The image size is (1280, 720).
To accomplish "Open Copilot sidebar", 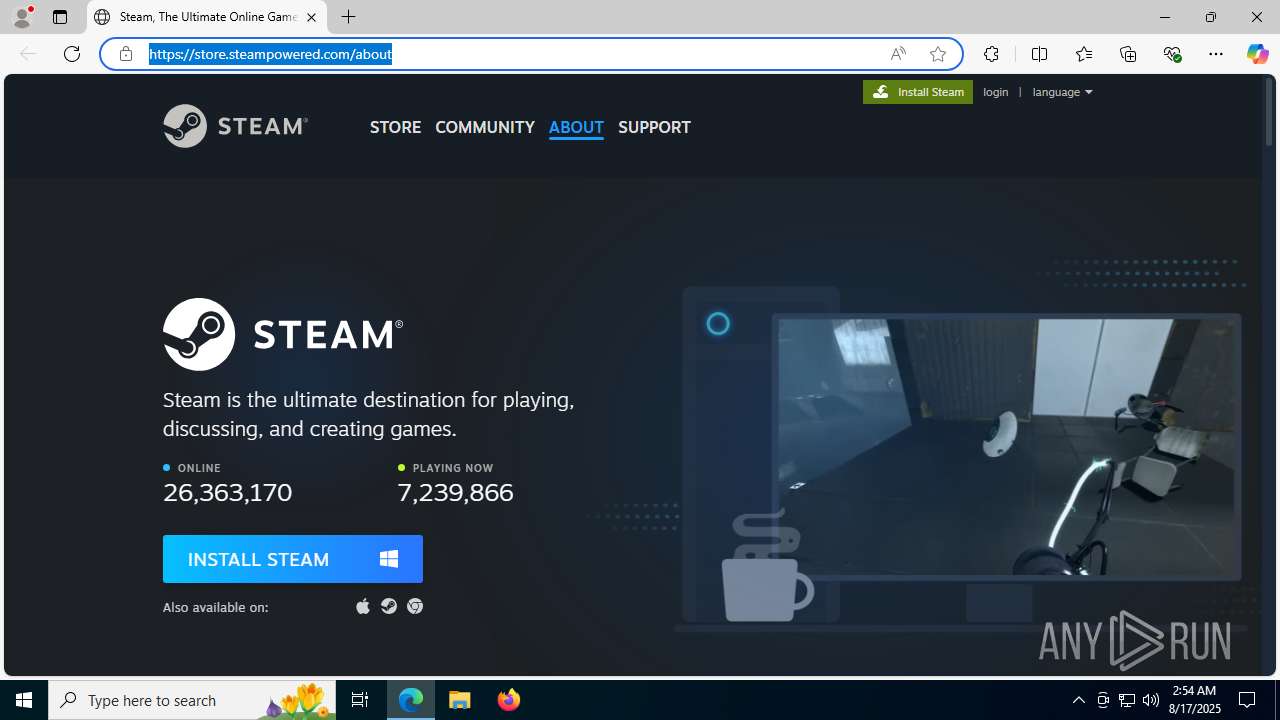I will (x=1257, y=54).
